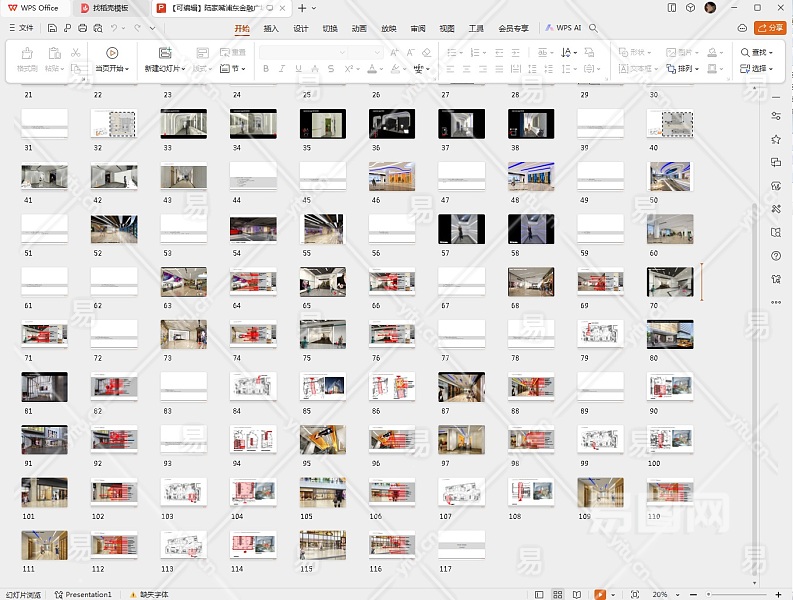The height and width of the screenshot is (600, 793).
Task: Click the WPS AI button
Action: [564, 29]
